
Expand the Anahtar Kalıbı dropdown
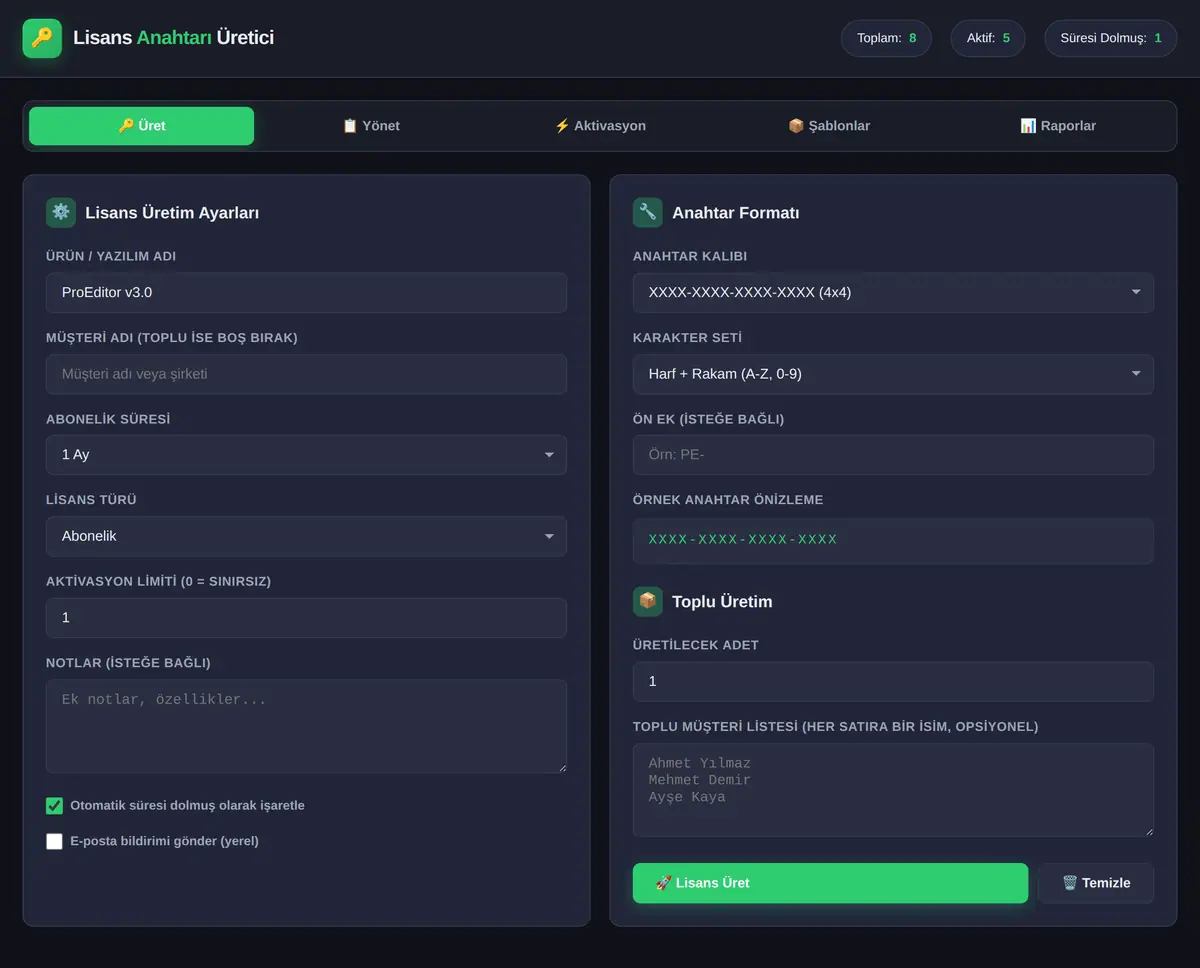point(893,293)
